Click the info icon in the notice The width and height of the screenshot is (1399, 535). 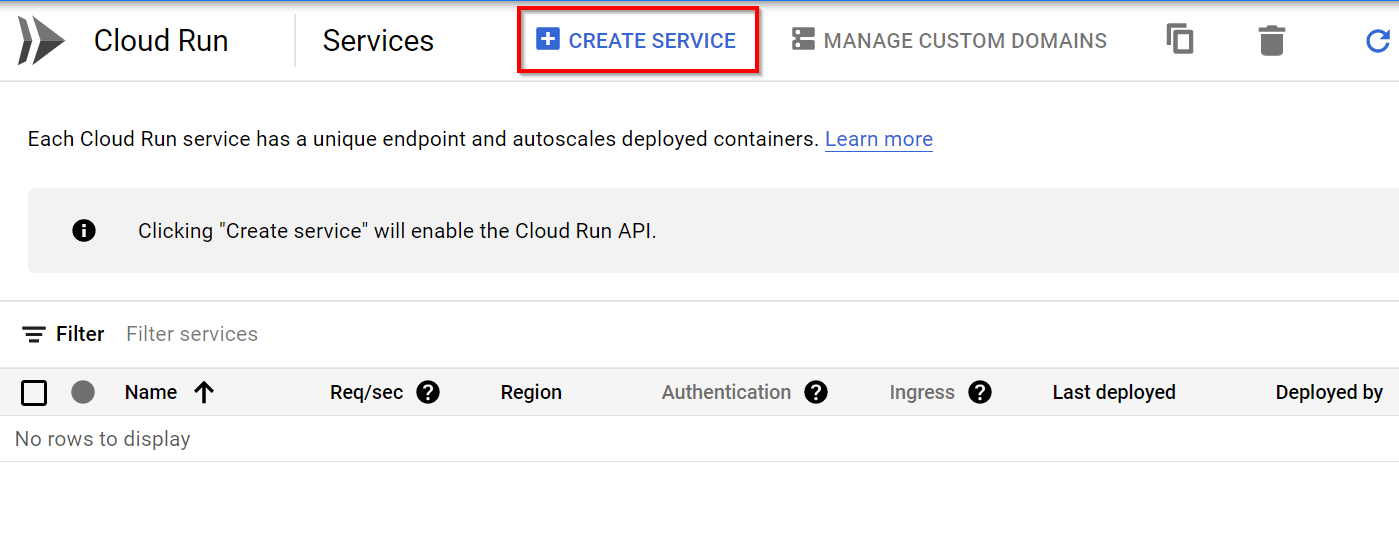84,231
